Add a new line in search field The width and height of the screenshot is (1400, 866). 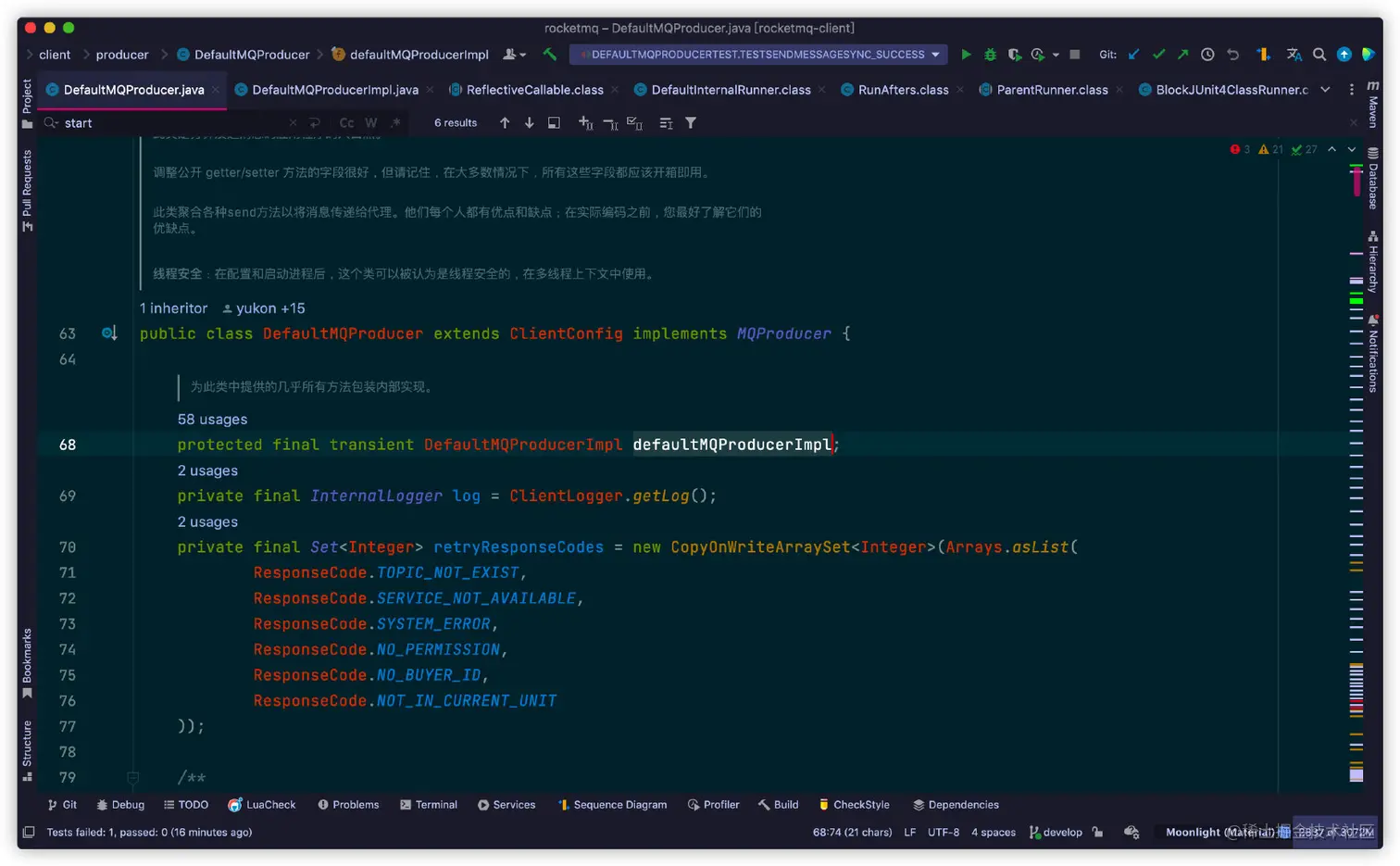(315, 122)
